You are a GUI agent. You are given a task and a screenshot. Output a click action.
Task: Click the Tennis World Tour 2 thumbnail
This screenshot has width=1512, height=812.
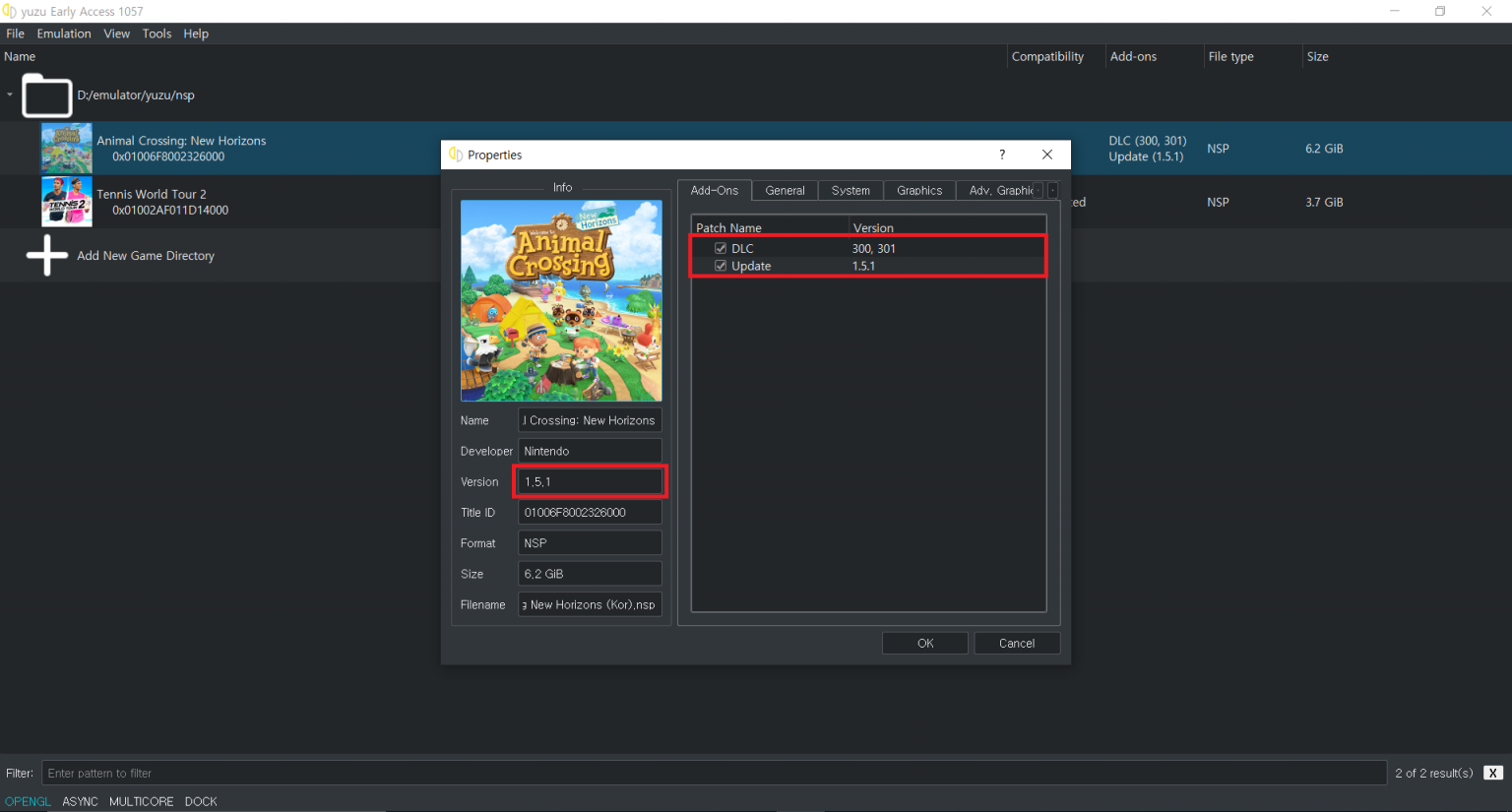click(x=66, y=202)
